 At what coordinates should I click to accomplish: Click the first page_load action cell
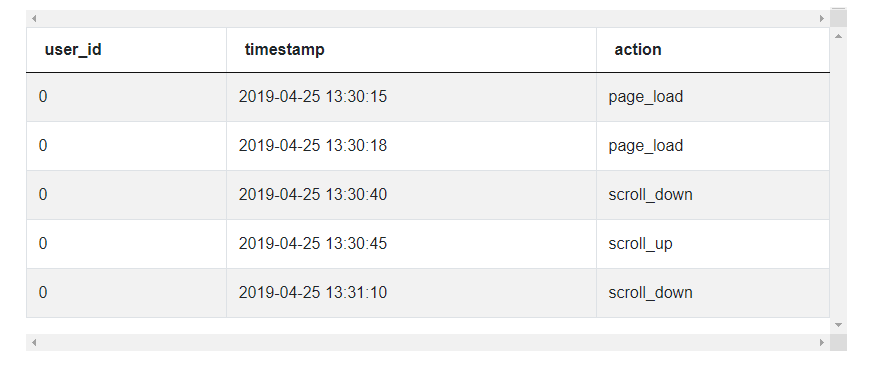(x=713, y=97)
